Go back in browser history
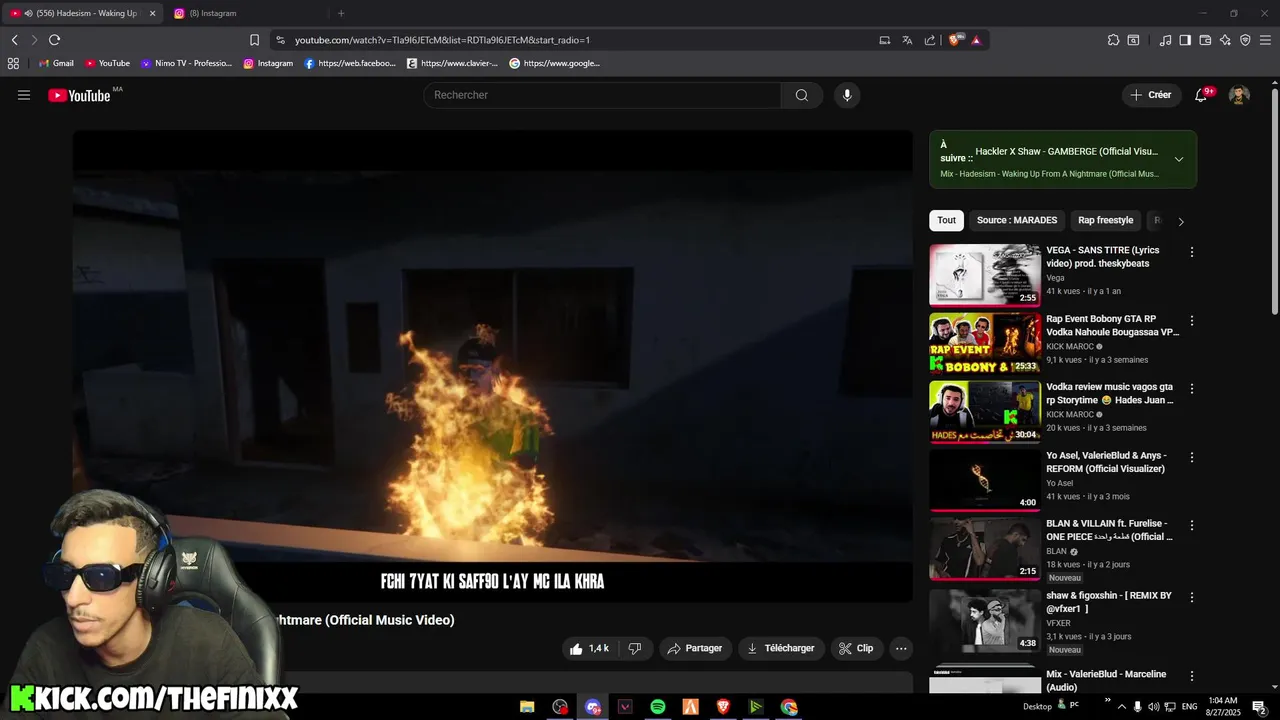The width and height of the screenshot is (1280, 720). 14,40
